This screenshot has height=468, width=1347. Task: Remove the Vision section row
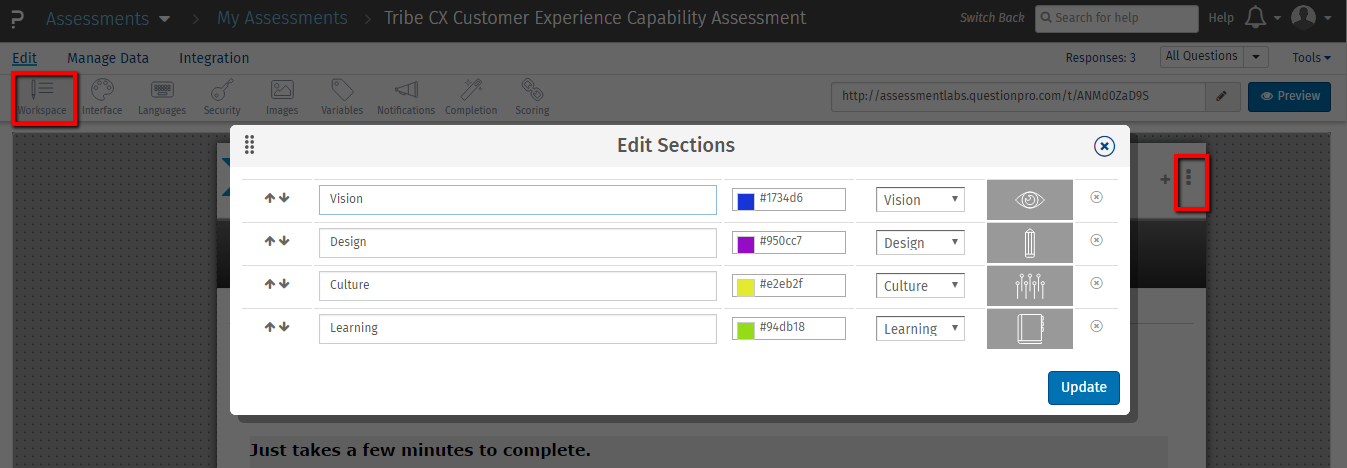[1096, 198]
